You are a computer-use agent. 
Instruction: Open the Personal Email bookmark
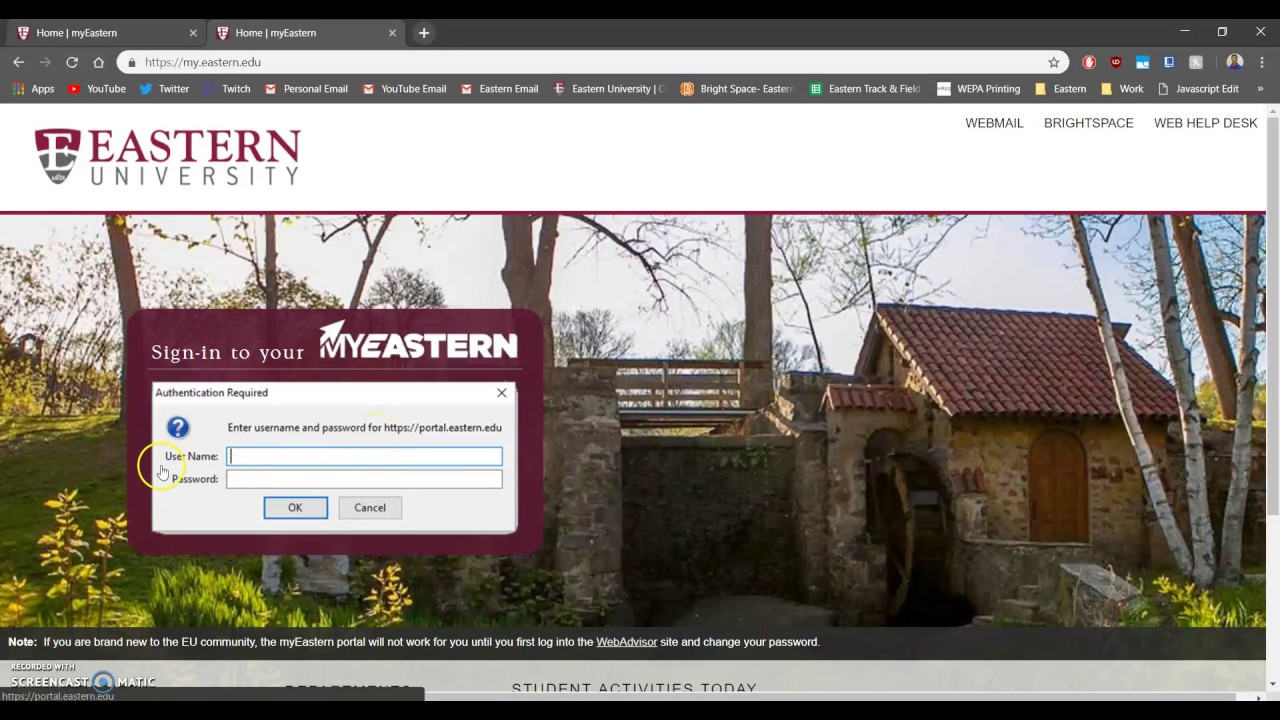point(306,89)
